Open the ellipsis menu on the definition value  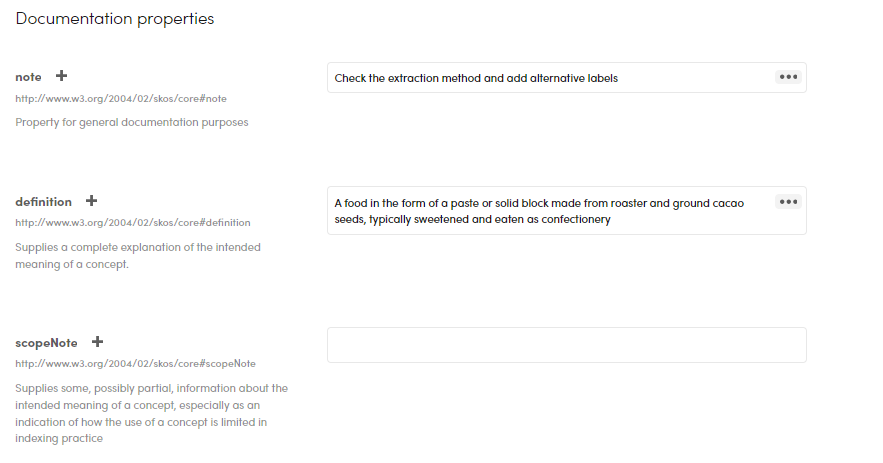click(788, 201)
